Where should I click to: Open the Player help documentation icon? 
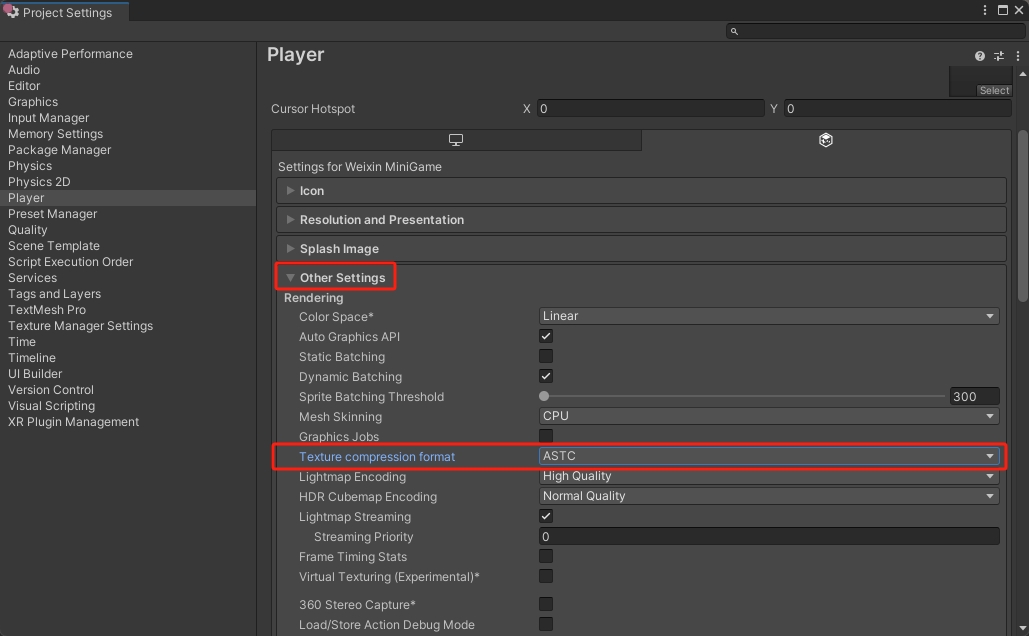click(x=980, y=56)
